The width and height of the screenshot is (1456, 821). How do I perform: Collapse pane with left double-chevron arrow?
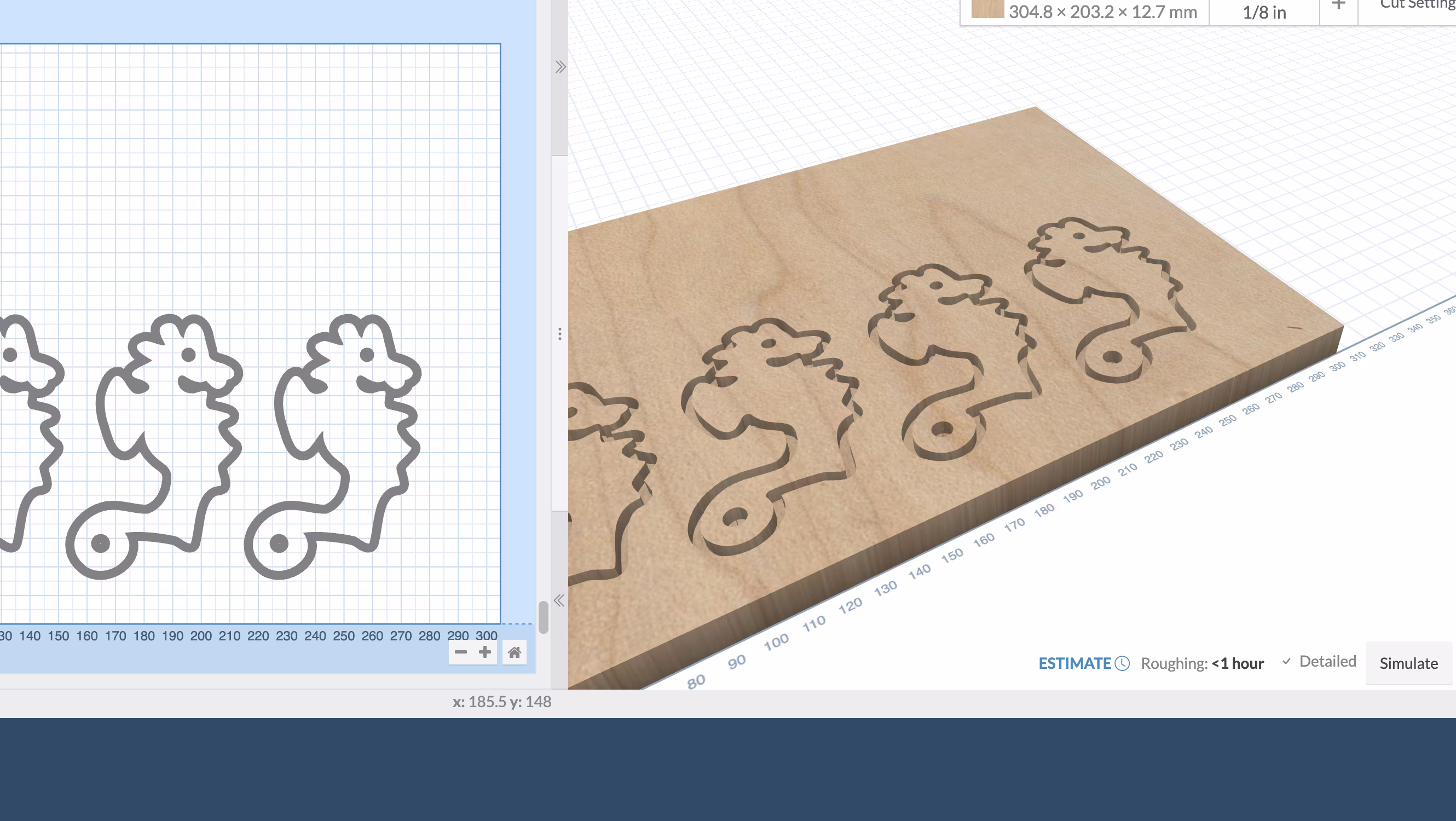pos(559,600)
